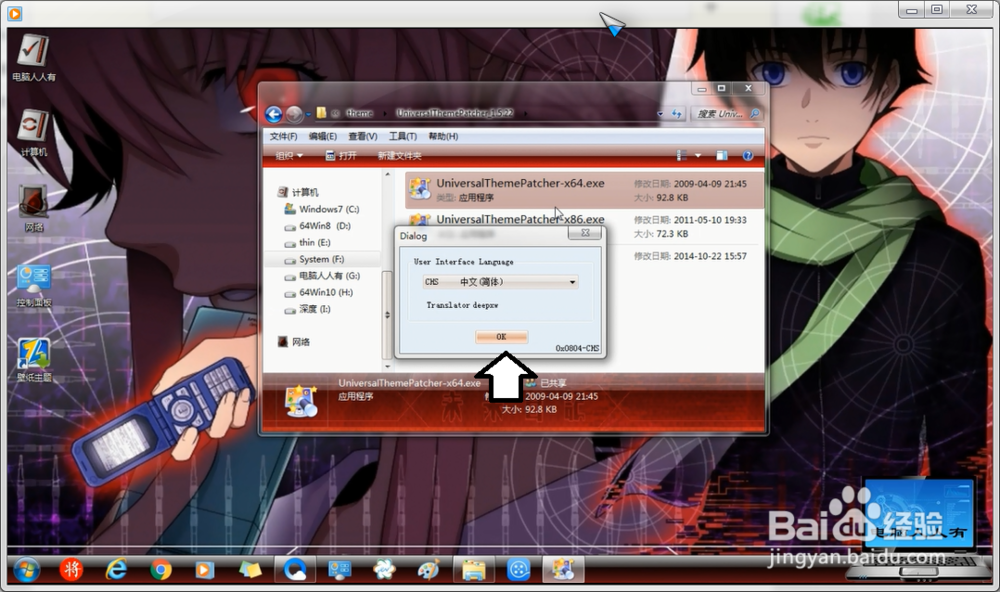The width and height of the screenshot is (1000, 592).
Task: Open red 将 app in taskbar
Action: [71, 570]
